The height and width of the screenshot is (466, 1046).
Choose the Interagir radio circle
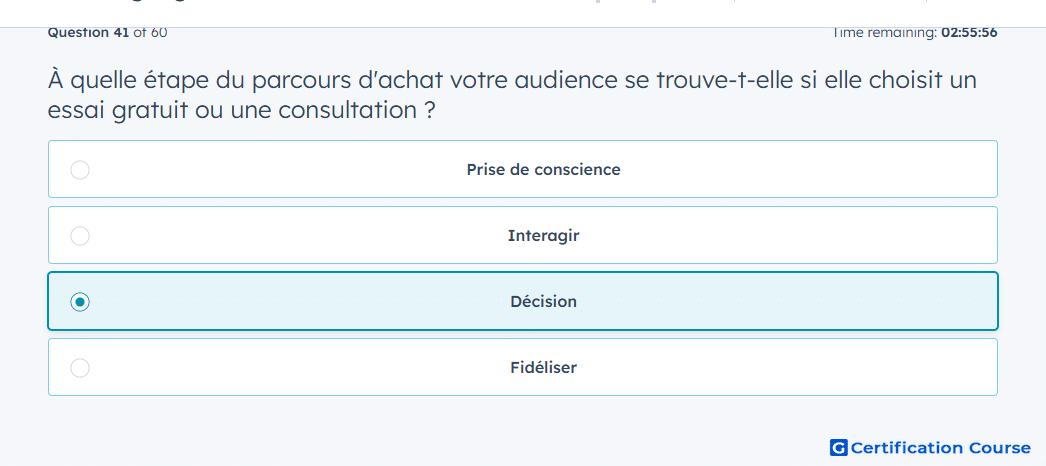(x=80, y=236)
